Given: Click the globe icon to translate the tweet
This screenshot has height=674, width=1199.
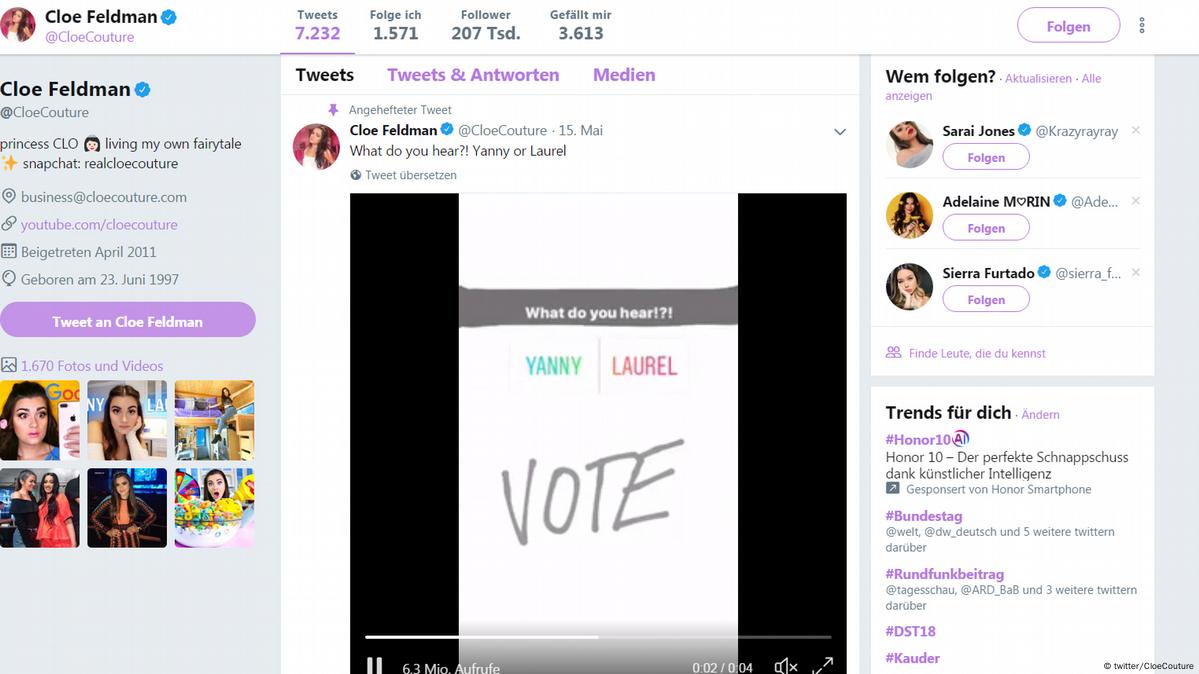Looking at the screenshot, I should pos(356,175).
